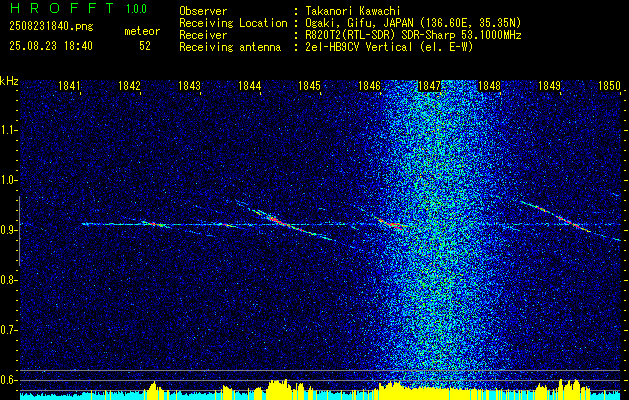Click the 0.7 kHz axis label
629x400 pixels.
coord(9,330)
